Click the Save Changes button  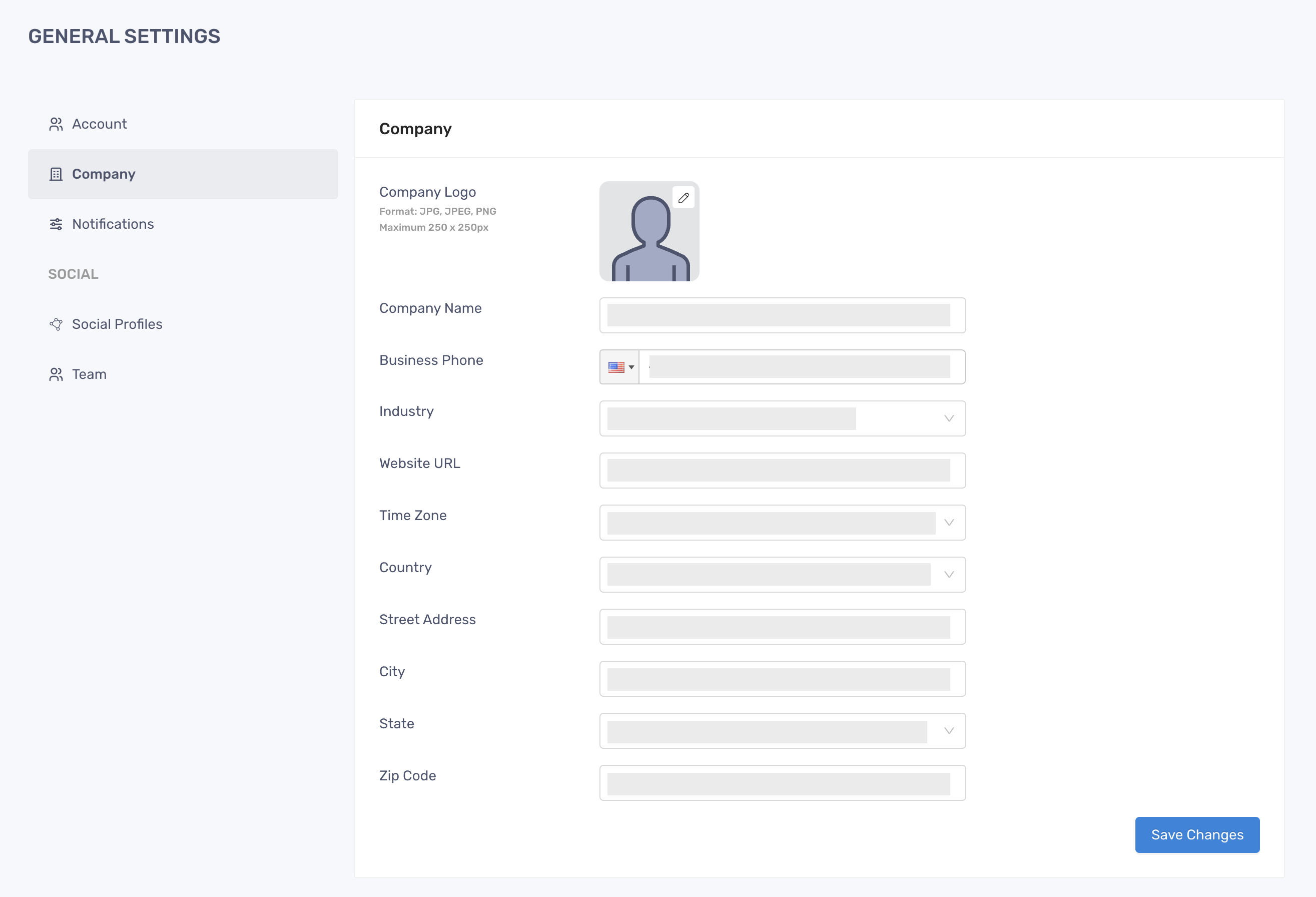pos(1197,835)
